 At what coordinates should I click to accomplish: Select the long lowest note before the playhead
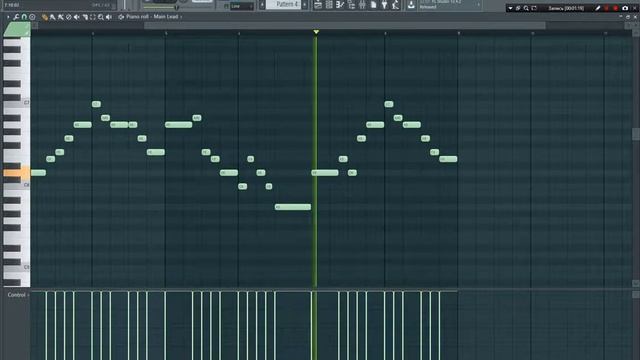[293, 207]
